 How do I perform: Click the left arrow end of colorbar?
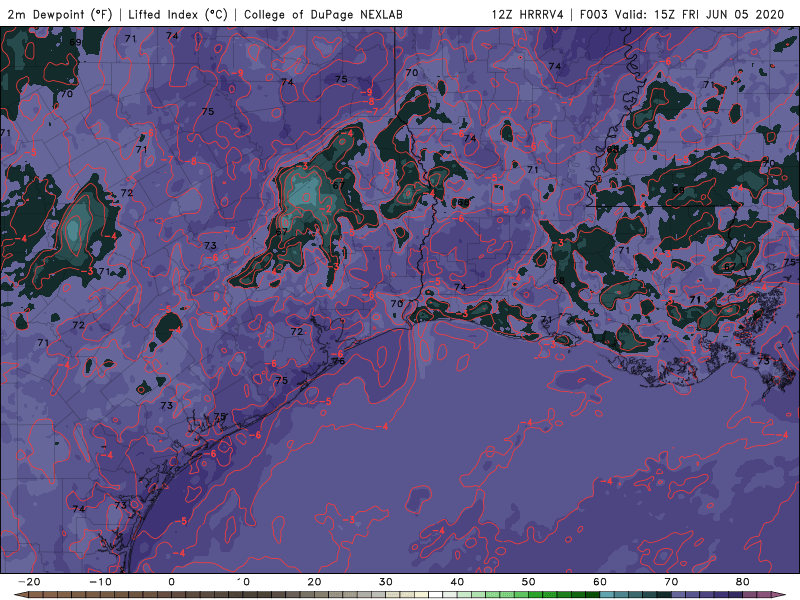pos(21,595)
